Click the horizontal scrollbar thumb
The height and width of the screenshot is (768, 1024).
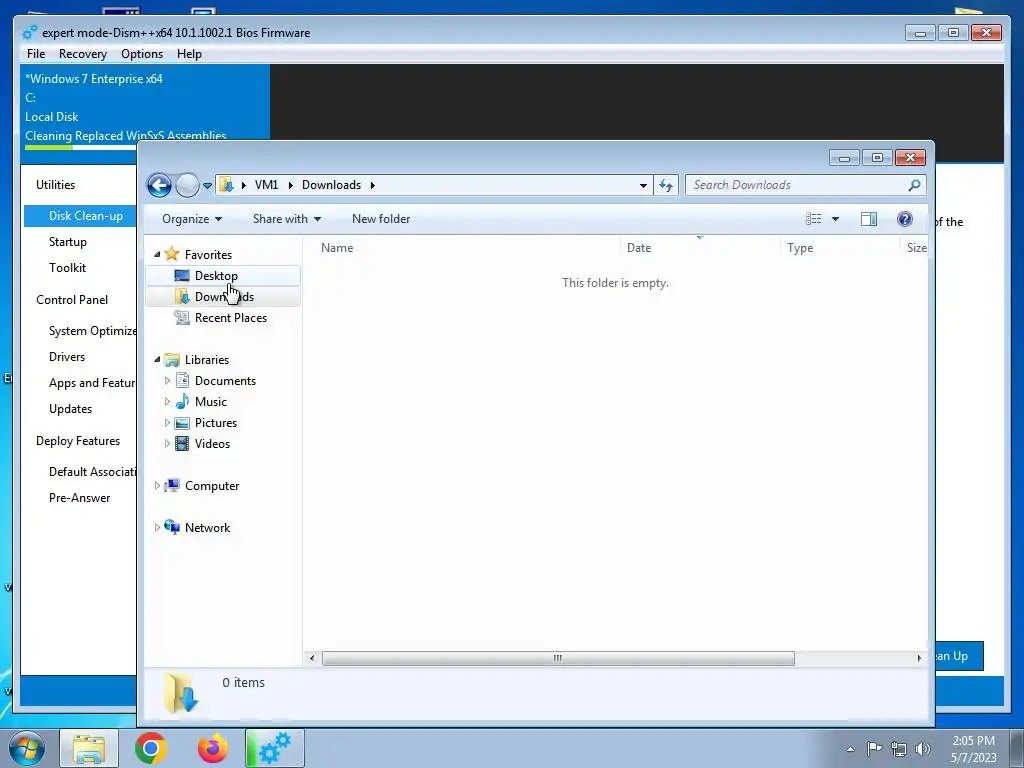pos(558,658)
